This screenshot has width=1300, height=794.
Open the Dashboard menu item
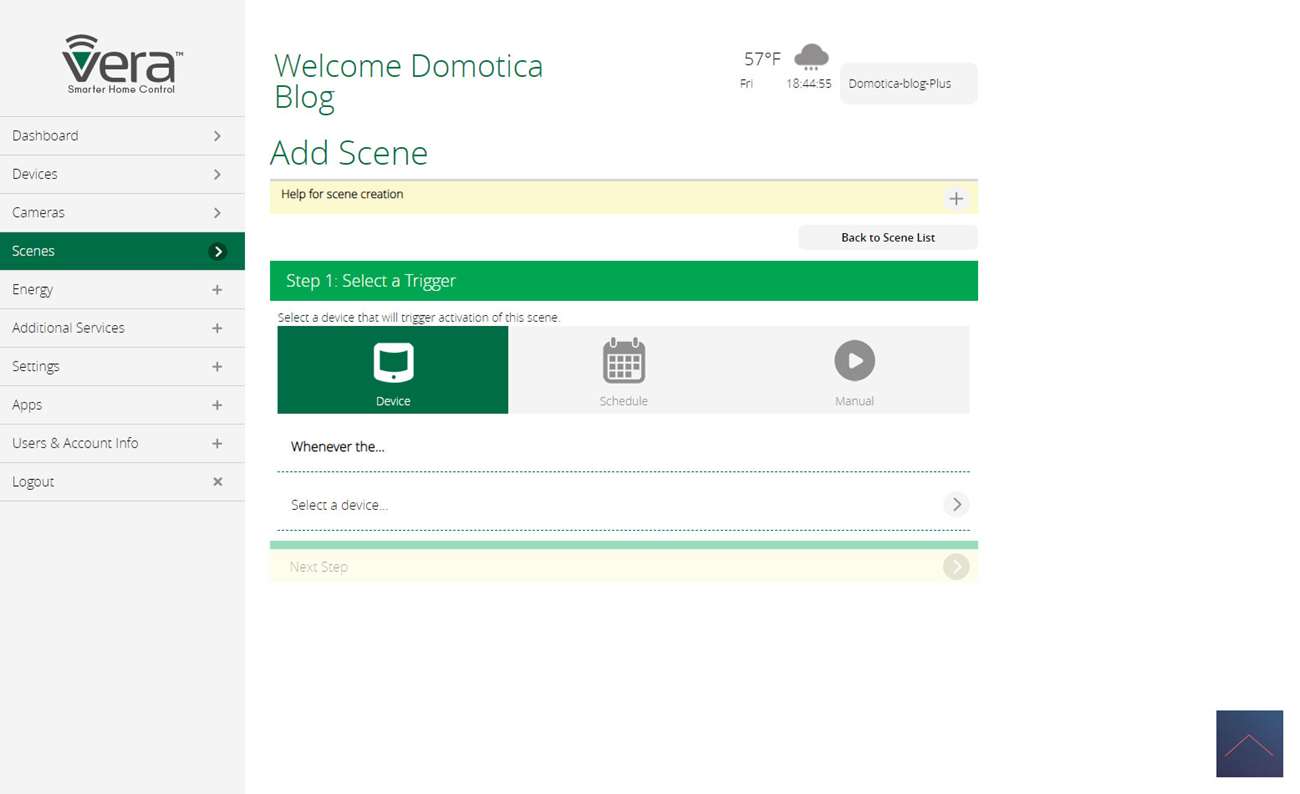click(x=122, y=136)
